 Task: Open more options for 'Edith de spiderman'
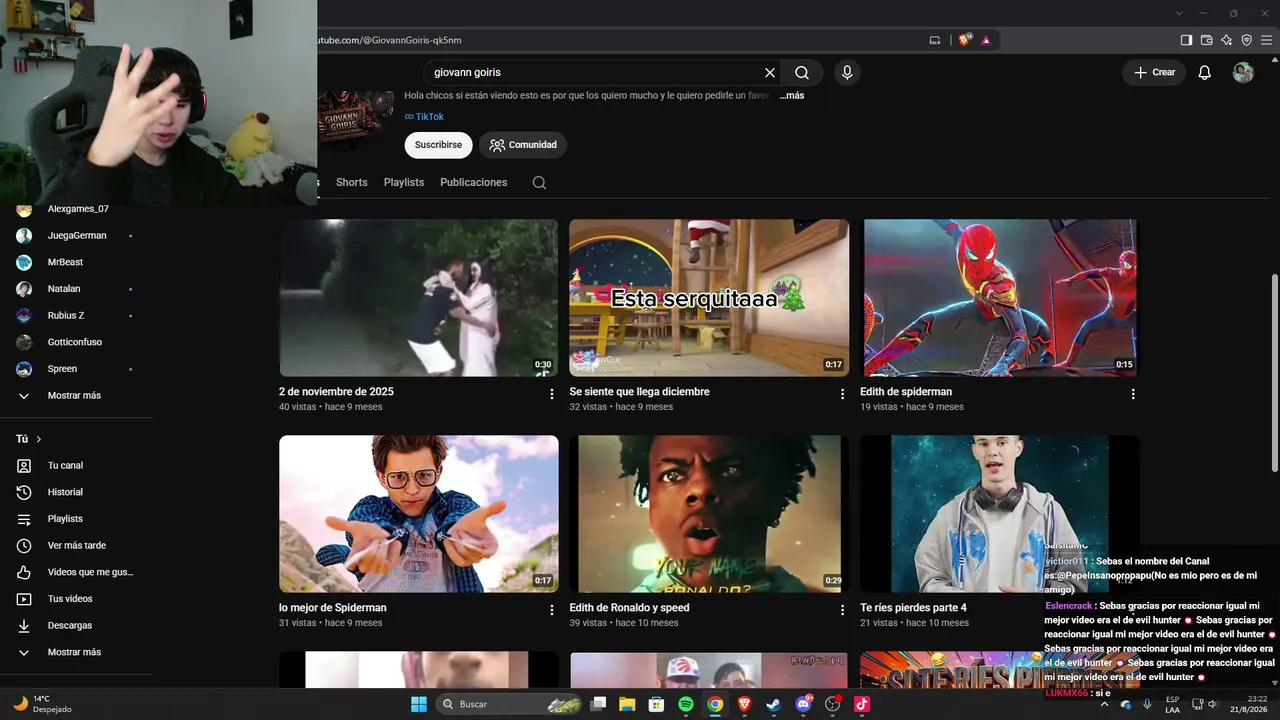(1133, 394)
